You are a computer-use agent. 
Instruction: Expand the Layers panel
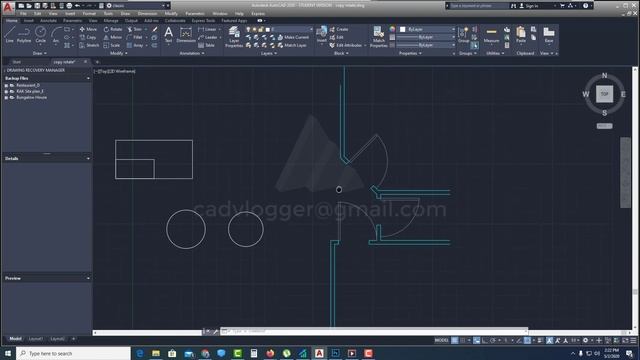[269, 53]
